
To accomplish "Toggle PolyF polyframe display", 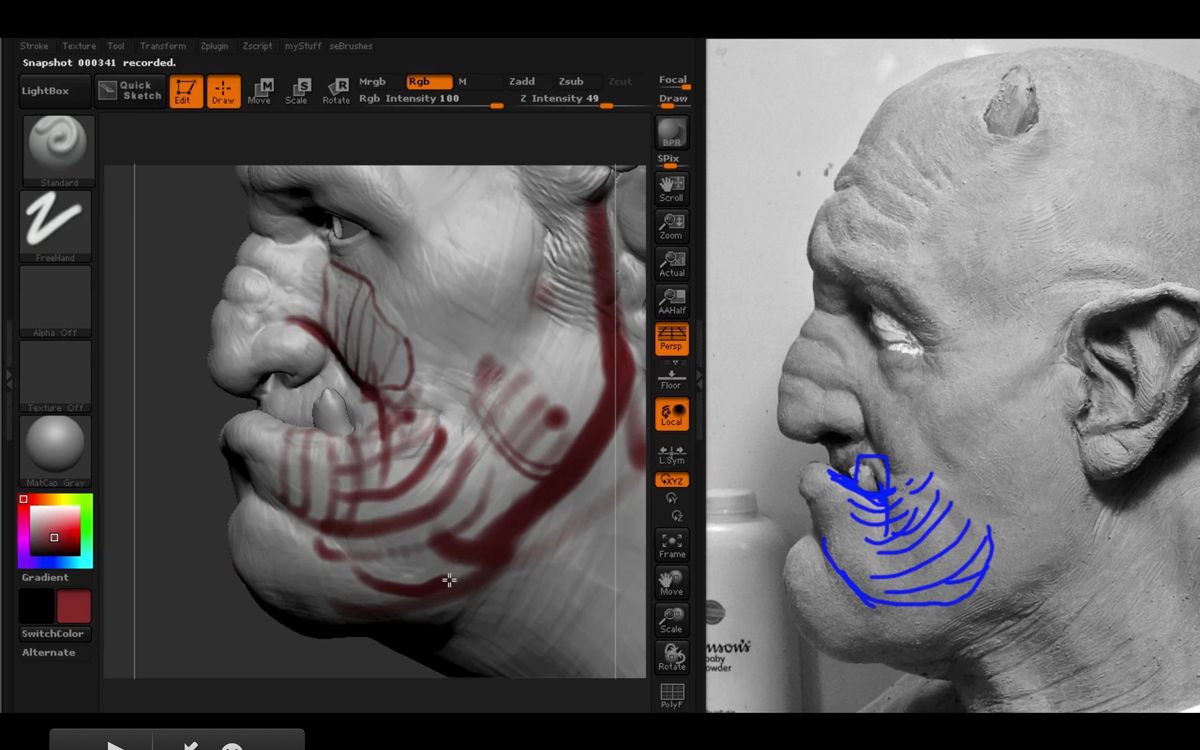I will tap(672, 695).
